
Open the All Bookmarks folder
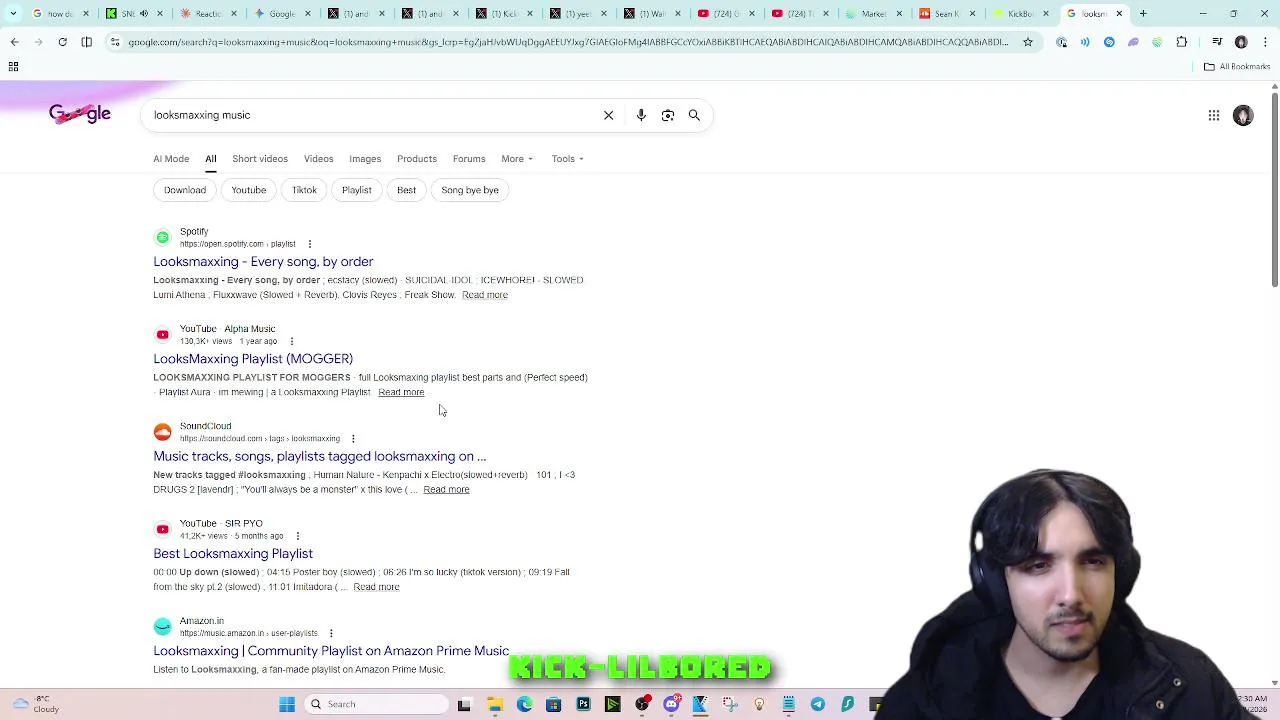[1237, 66]
